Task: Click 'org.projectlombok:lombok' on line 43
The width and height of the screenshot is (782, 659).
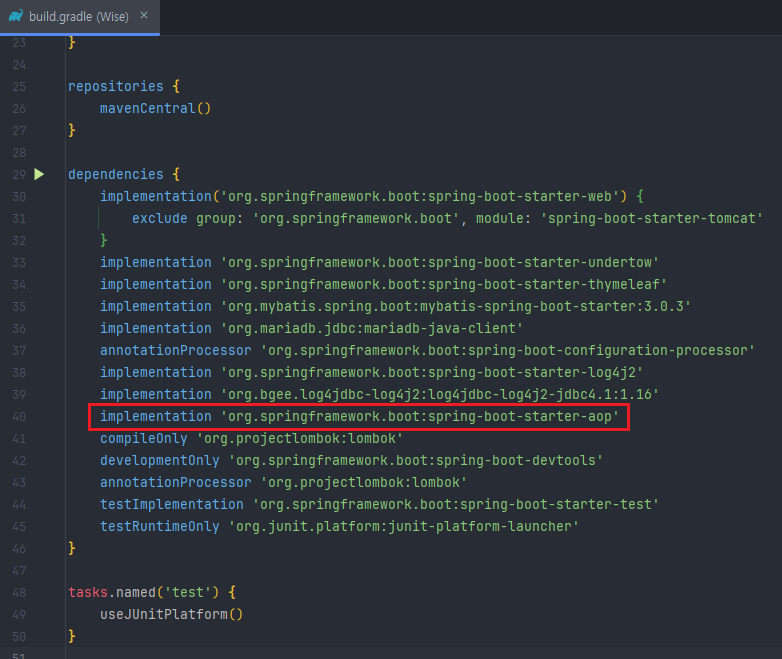Action: pos(364,482)
